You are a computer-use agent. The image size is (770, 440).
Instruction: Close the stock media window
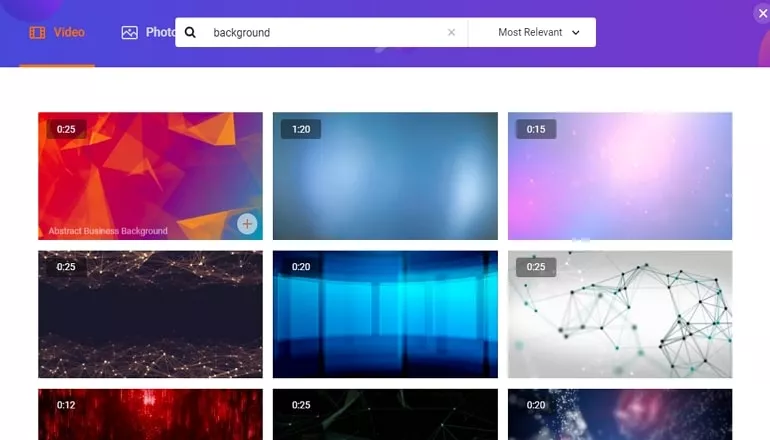[x=762, y=13]
